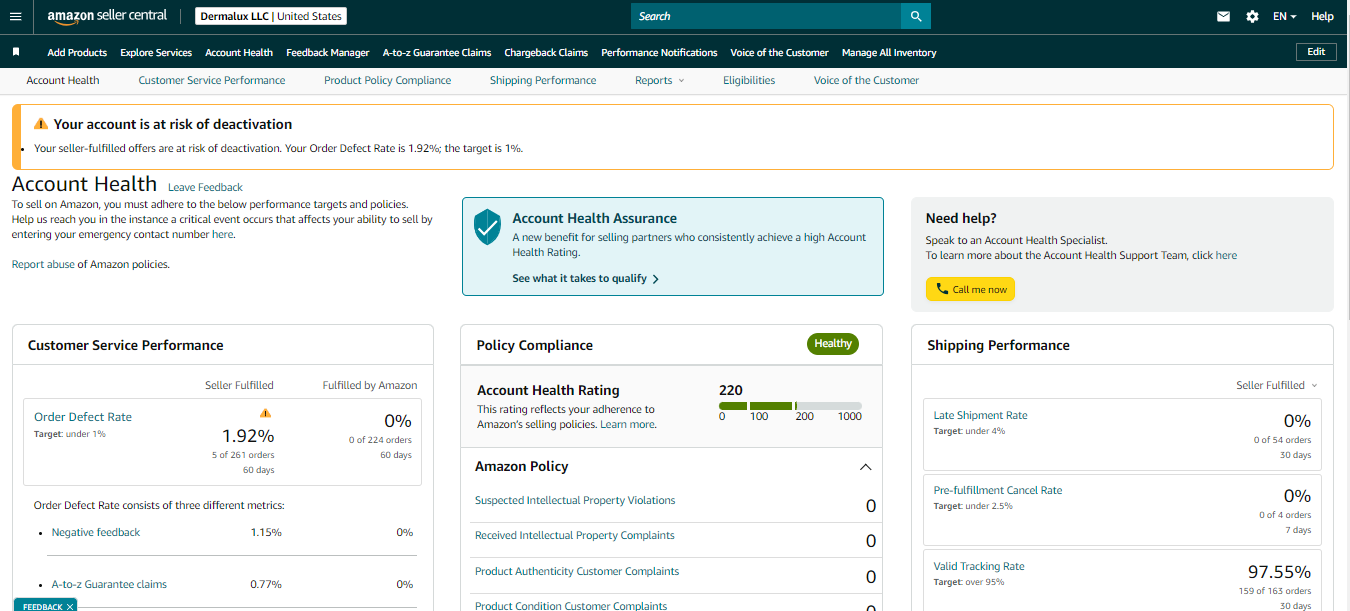Click the emergency contact 'here' link
The image size is (1350, 611).
click(x=222, y=234)
